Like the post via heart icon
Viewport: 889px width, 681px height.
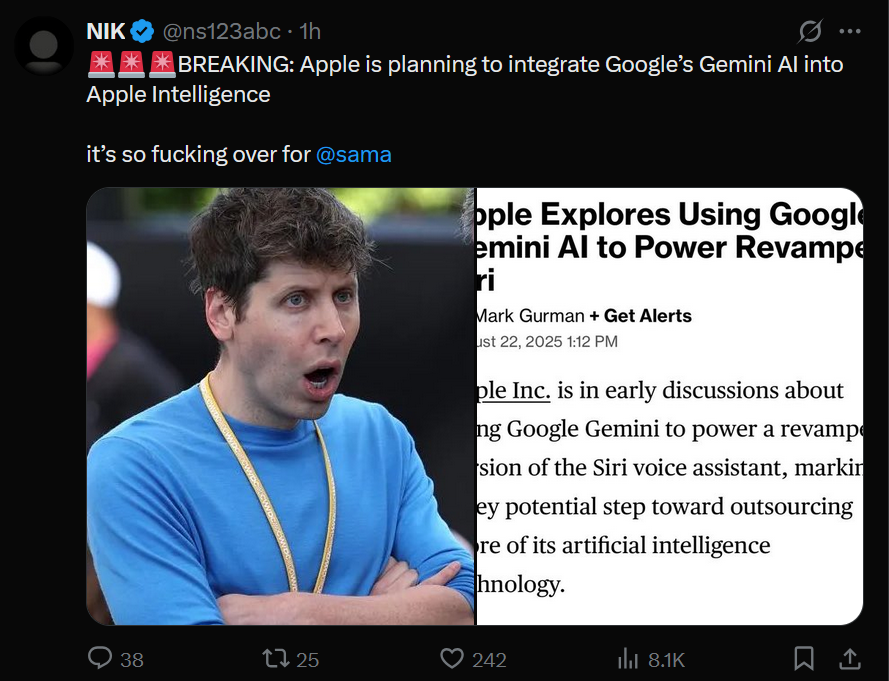452,658
